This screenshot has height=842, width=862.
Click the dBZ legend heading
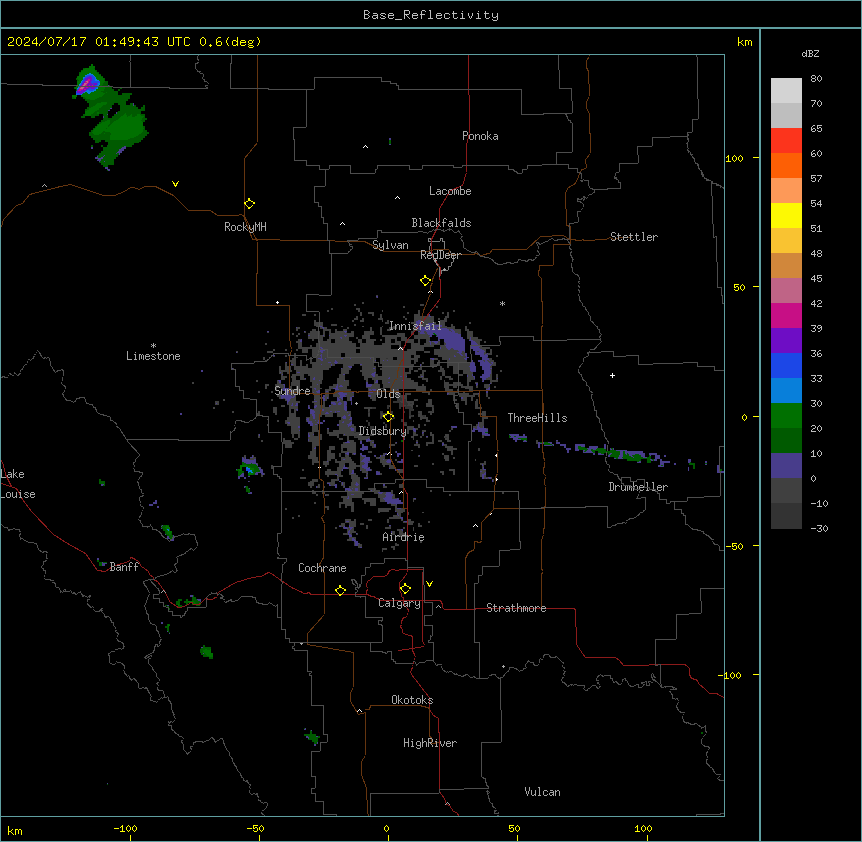[810, 53]
